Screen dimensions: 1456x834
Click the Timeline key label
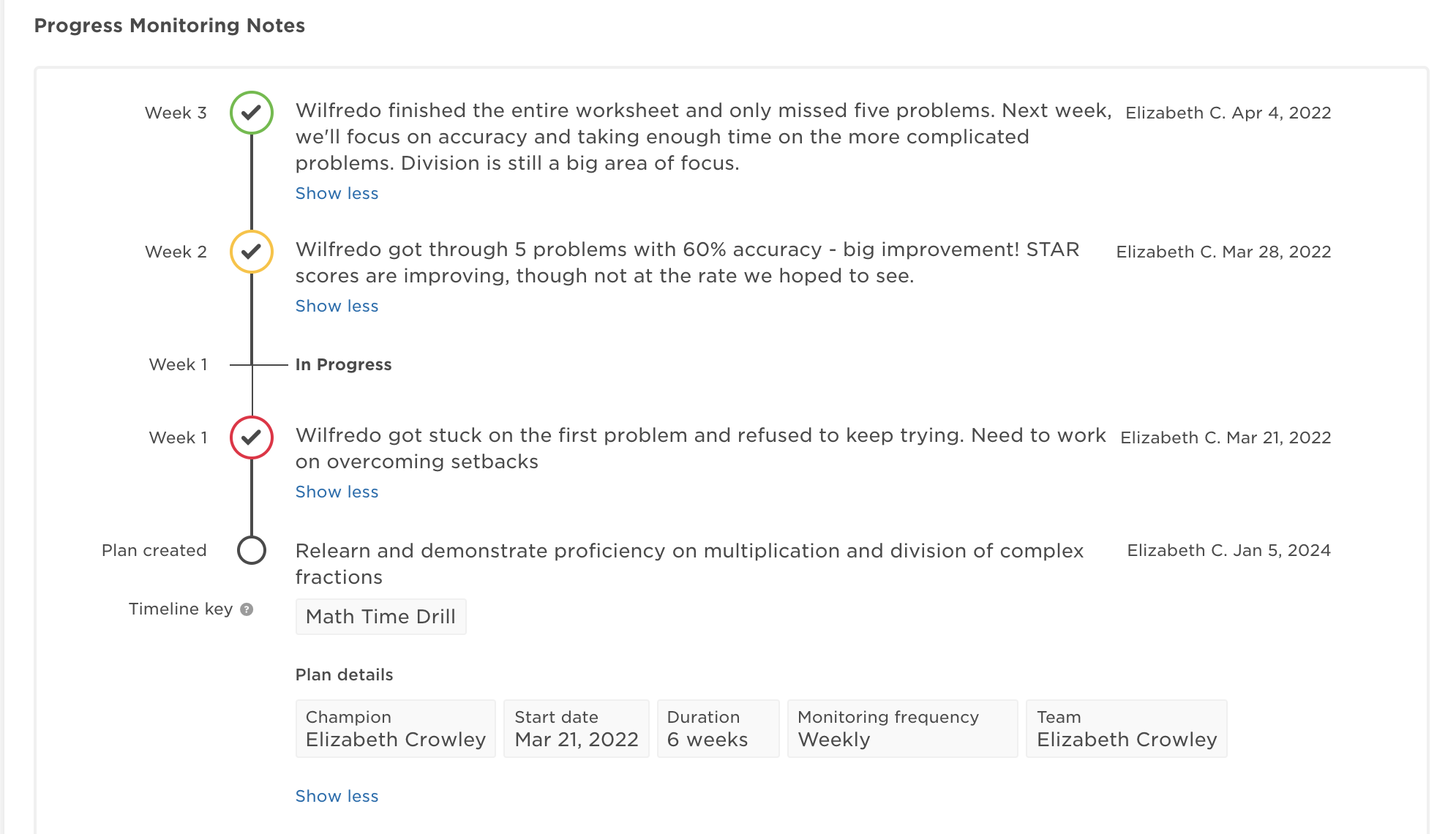[180, 609]
